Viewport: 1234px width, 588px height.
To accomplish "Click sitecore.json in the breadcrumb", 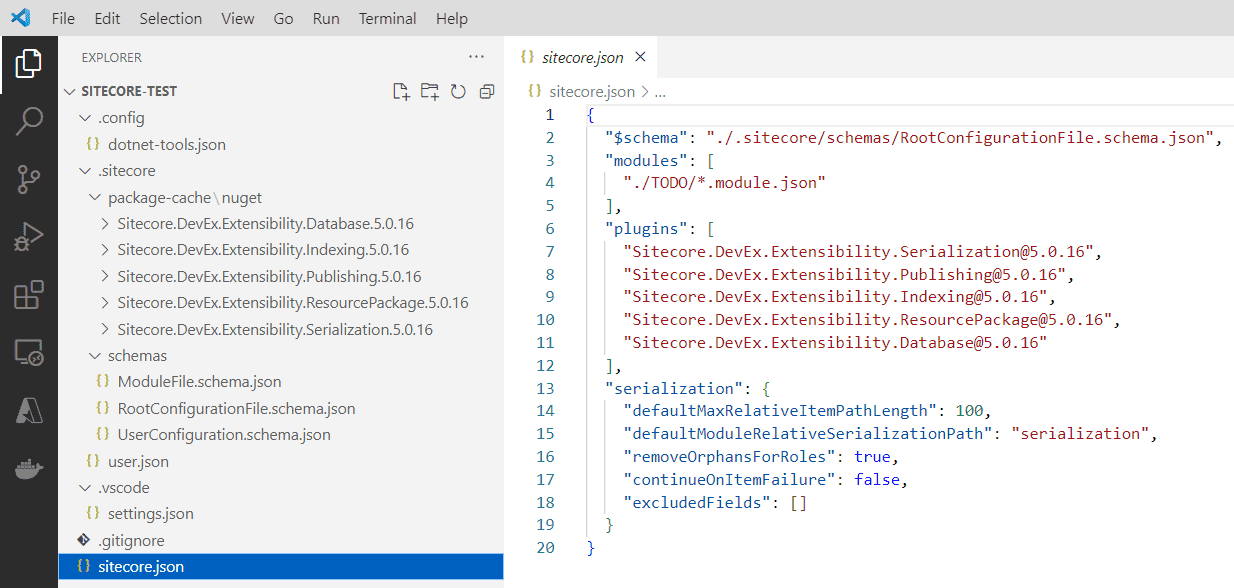I will pyautogui.click(x=591, y=91).
